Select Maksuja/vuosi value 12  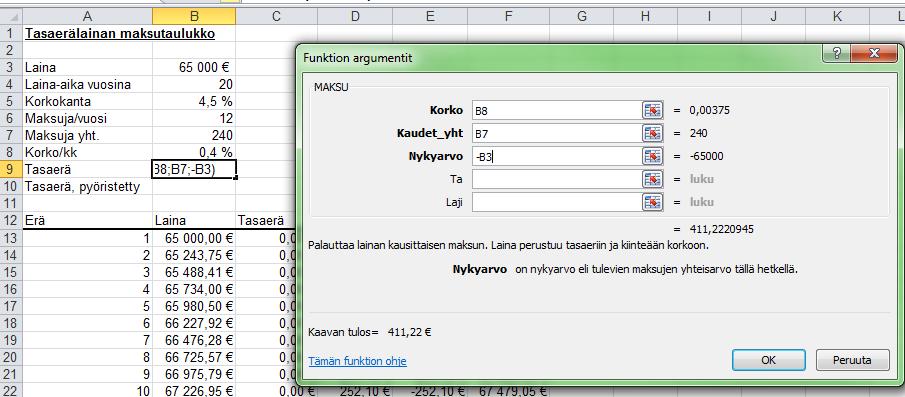[194, 118]
